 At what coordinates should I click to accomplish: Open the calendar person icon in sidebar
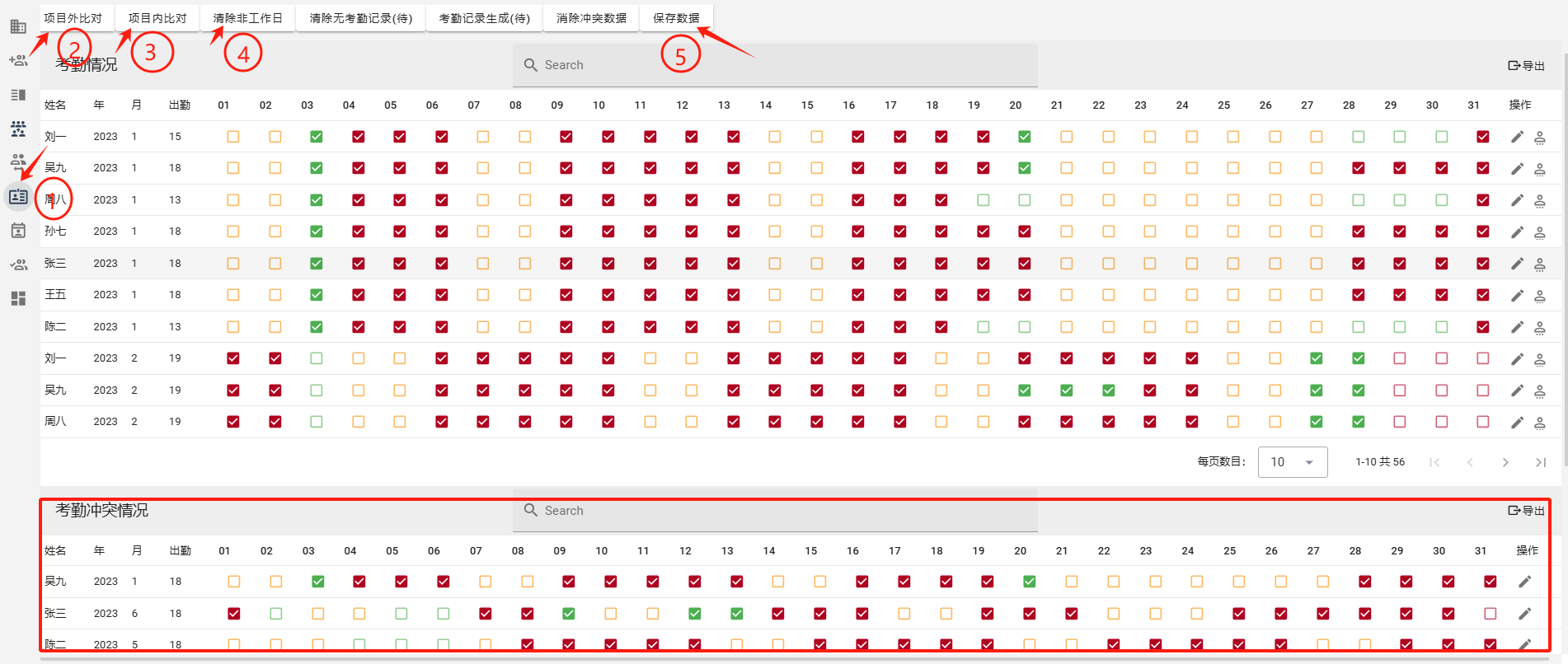tap(18, 231)
